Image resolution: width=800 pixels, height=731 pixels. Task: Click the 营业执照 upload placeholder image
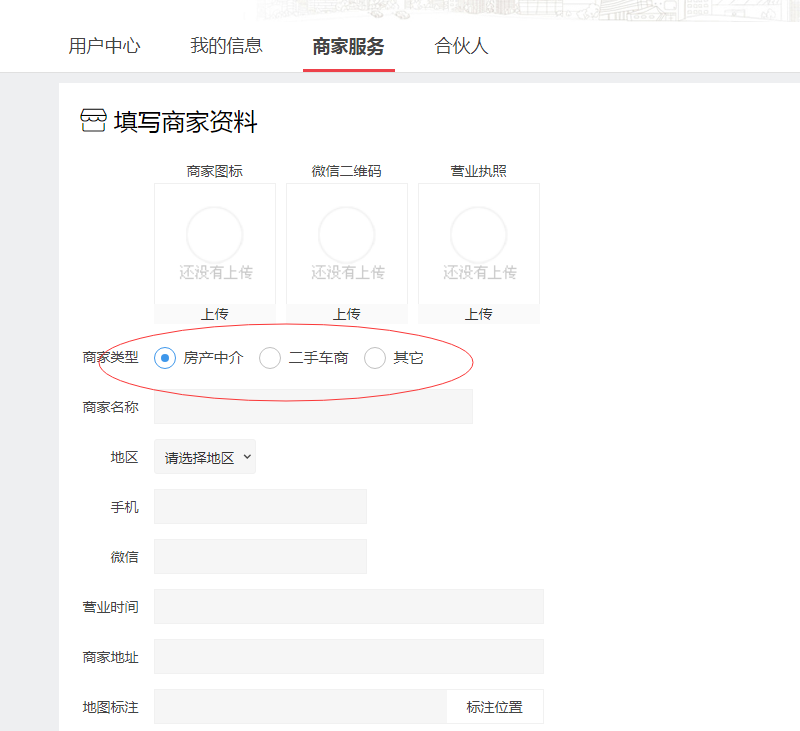(x=479, y=243)
